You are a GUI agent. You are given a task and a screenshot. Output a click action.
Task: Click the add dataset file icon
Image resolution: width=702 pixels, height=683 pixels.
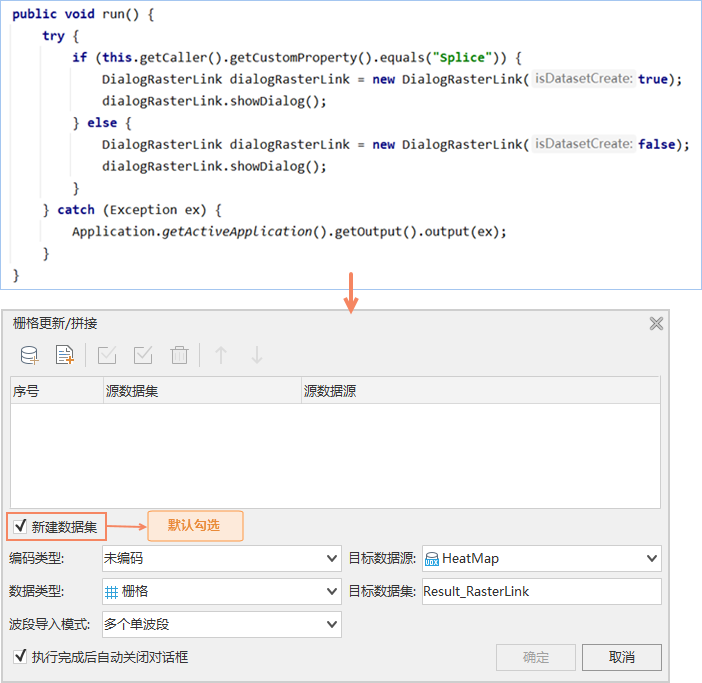(65, 355)
